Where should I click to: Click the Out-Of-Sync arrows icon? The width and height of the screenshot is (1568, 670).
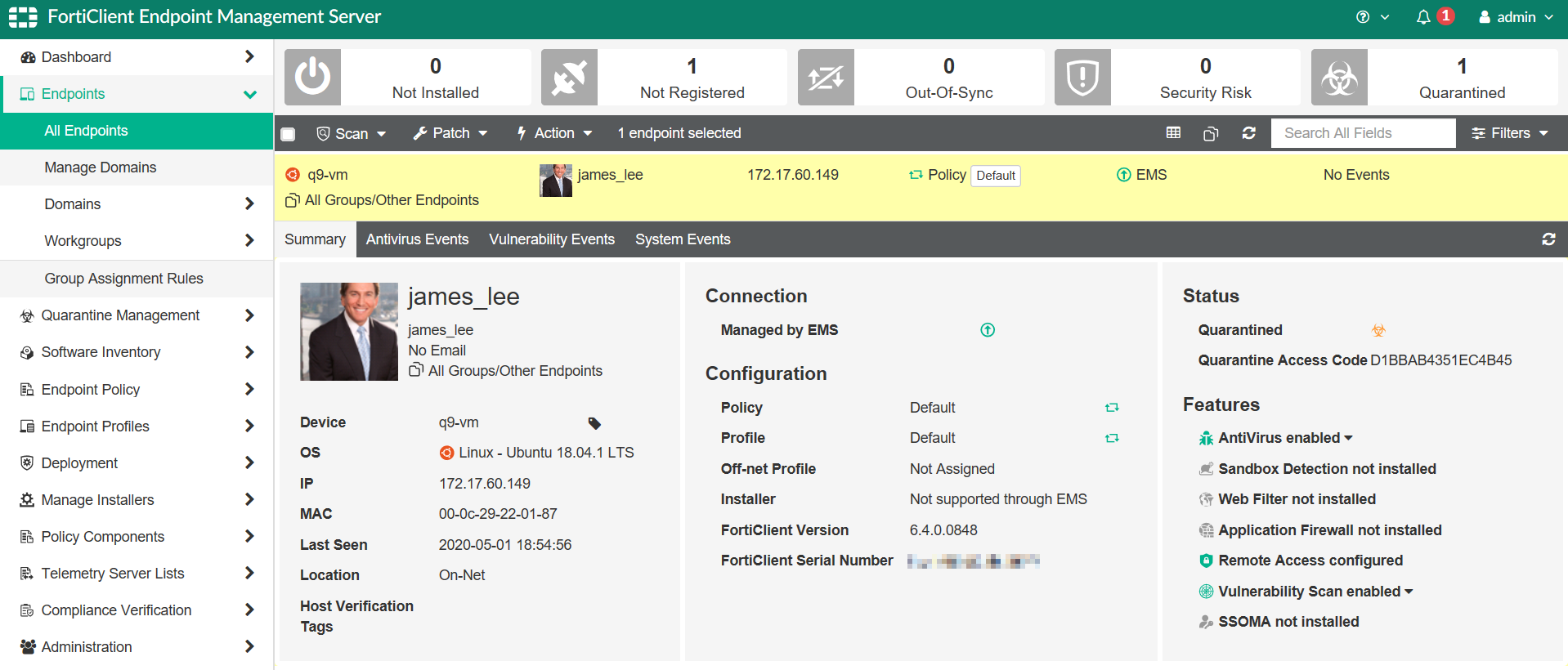[826, 77]
